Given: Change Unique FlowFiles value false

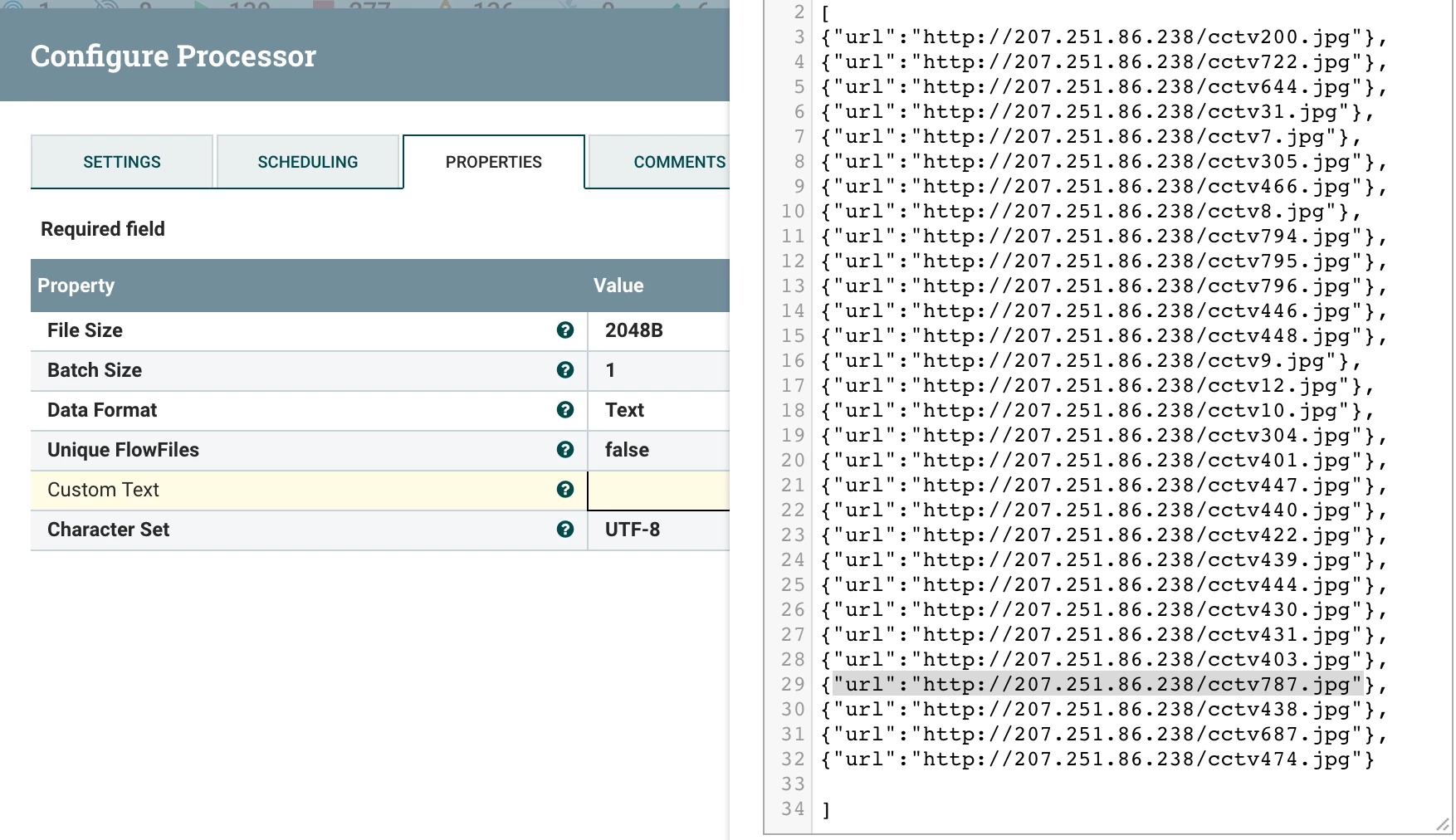Looking at the screenshot, I should point(659,450).
